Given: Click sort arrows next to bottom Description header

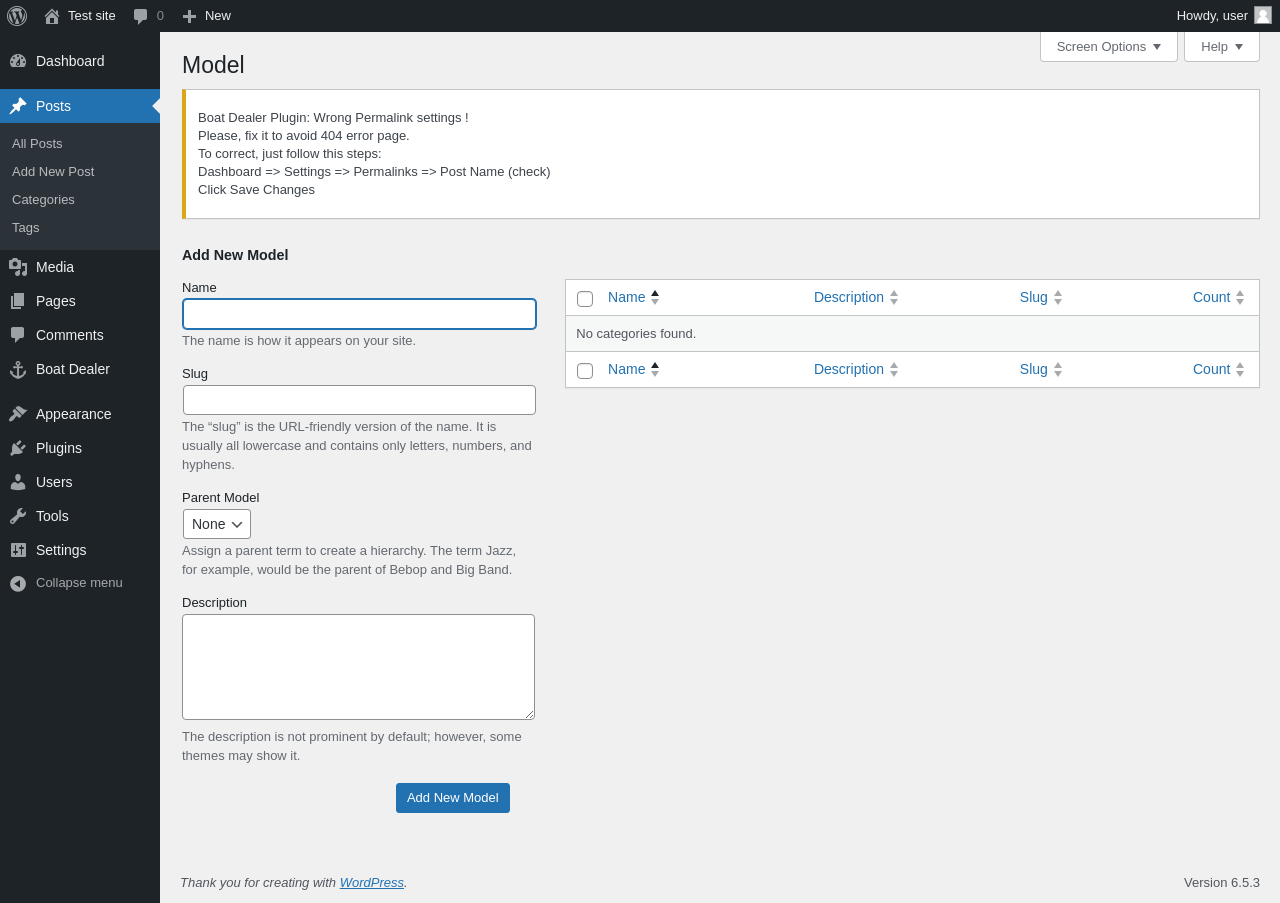Looking at the screenshot, I should pos(894,370).
